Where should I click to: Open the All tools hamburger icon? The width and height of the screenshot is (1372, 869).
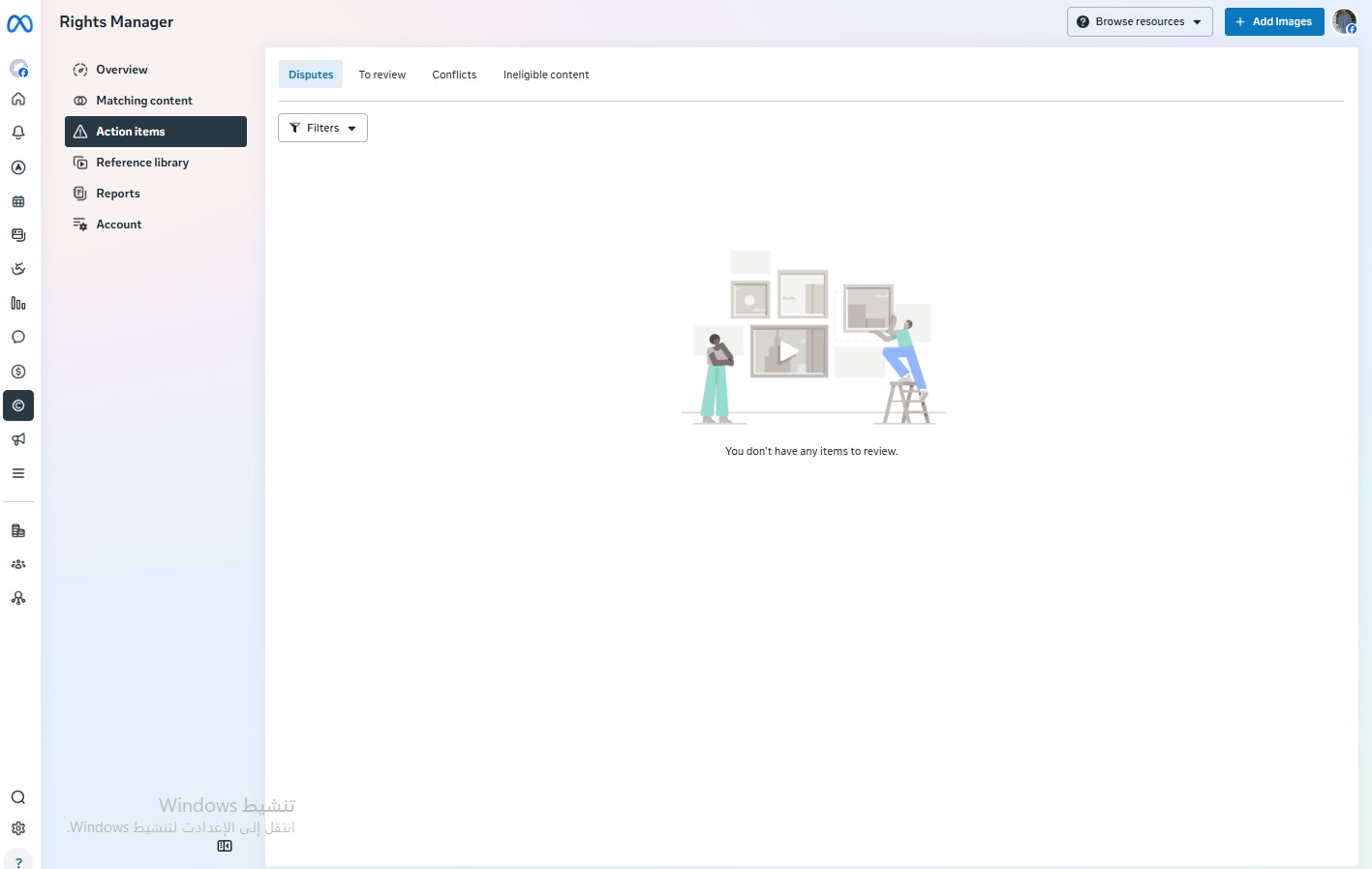(x=18, y=473)
